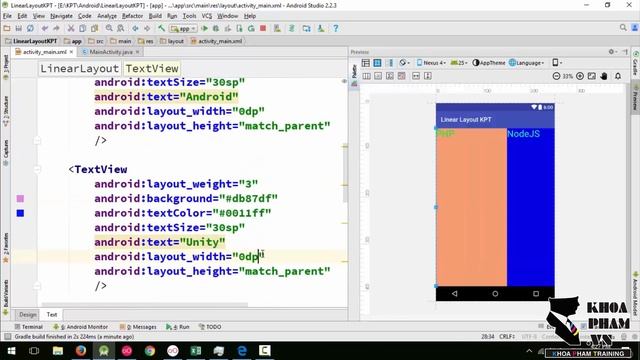The image size is (640, 360).
Task: Click the Windows Start button
Action: pyautogui.click(x=11, y=351)
